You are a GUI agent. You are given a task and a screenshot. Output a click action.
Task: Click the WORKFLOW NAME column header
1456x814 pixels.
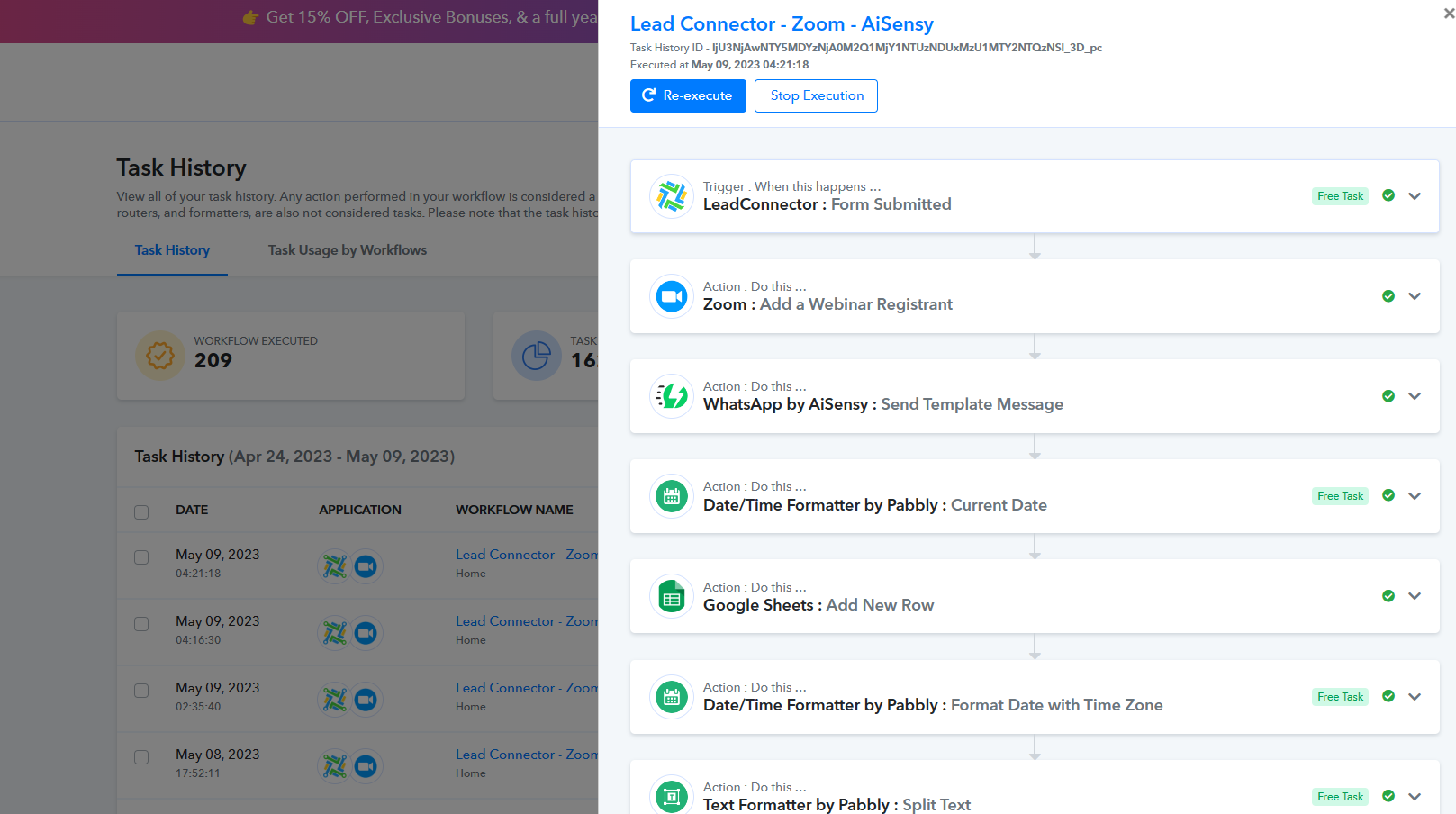[x=514, y=510]
